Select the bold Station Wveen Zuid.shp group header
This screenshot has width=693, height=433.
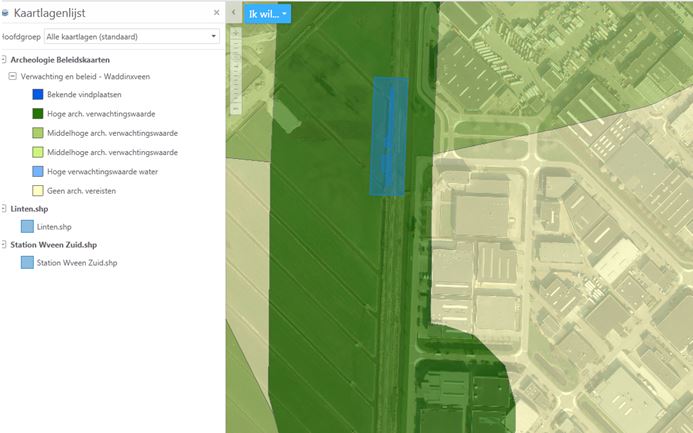point(53,244)
